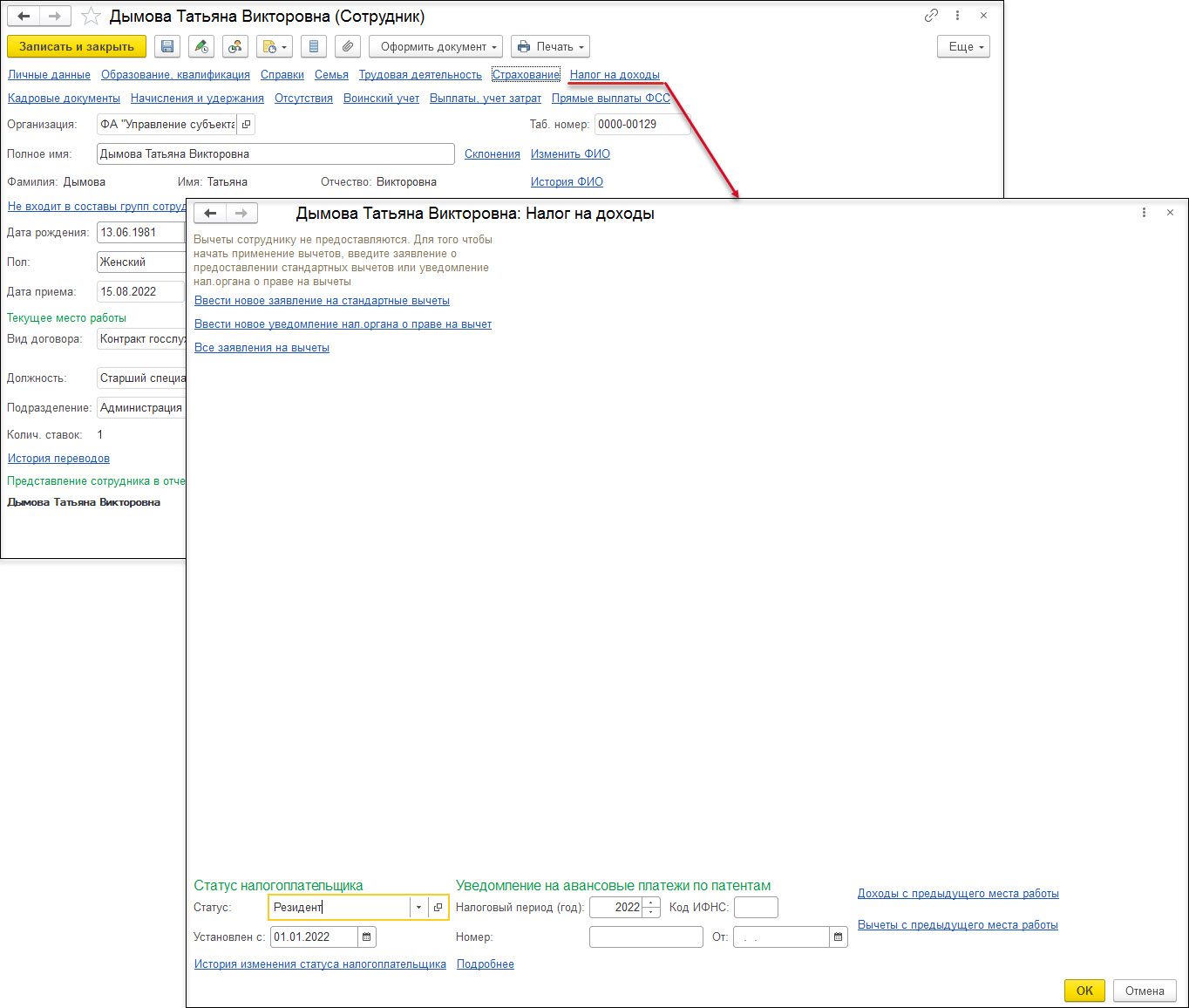Open the Выплаты, учет затрат link
Viewport: 1189px width, 1008px height.
pyautogui.click(x=486, y=99)
